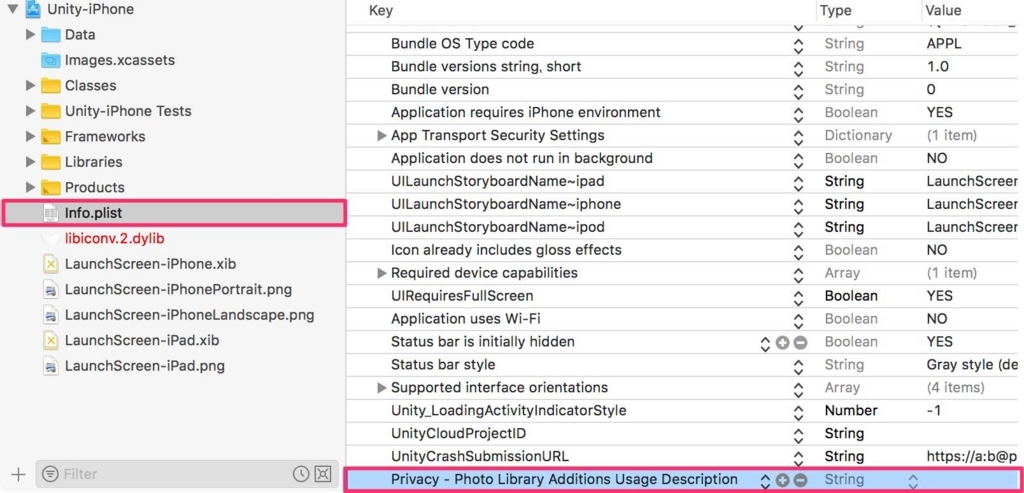This screenshot has width=1024, height=493.
Task: Open key stepper for Application uses Wi-Fi
Action: [797, 320]
